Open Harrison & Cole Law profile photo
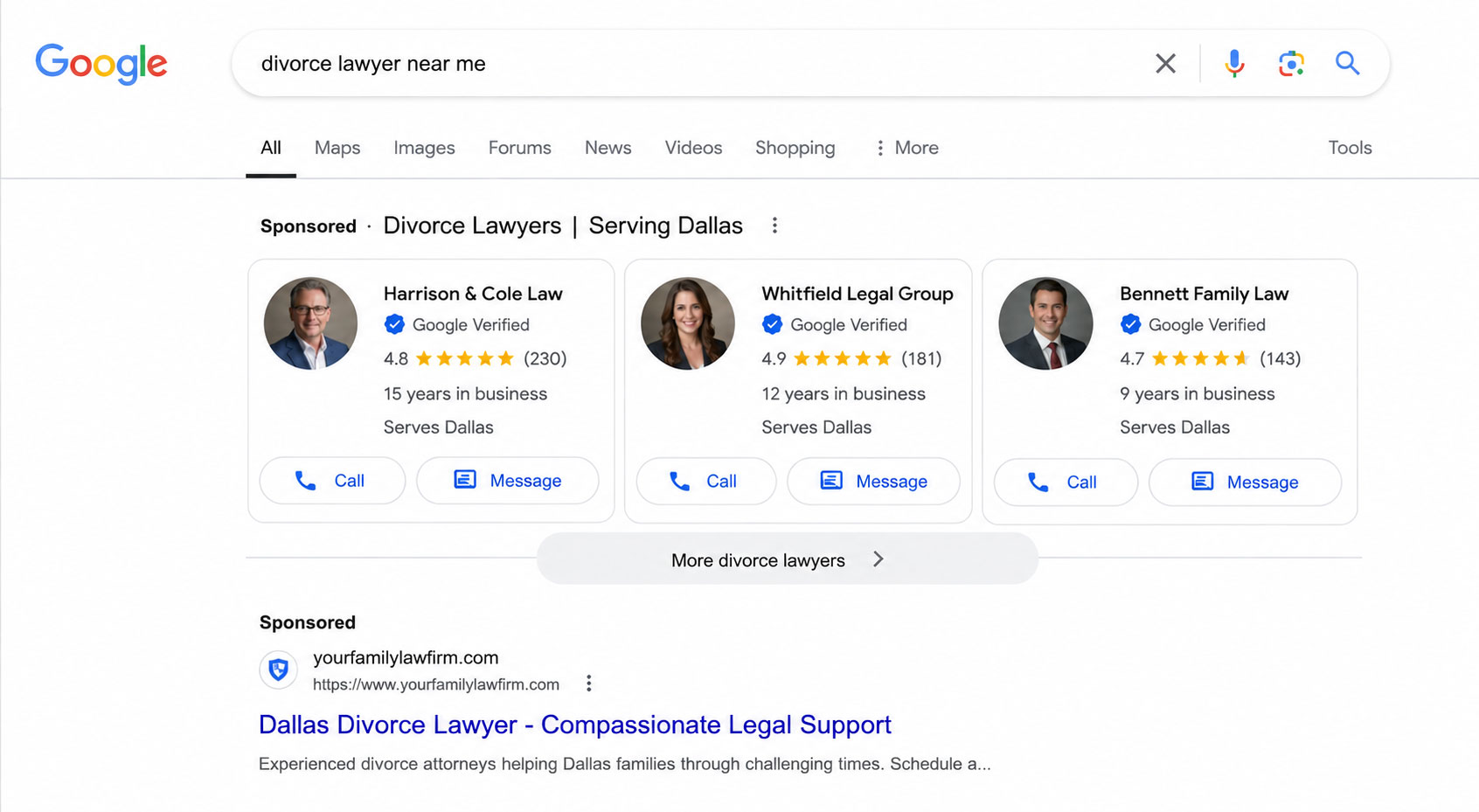The image size is (1479, 812). pos(310,323)
